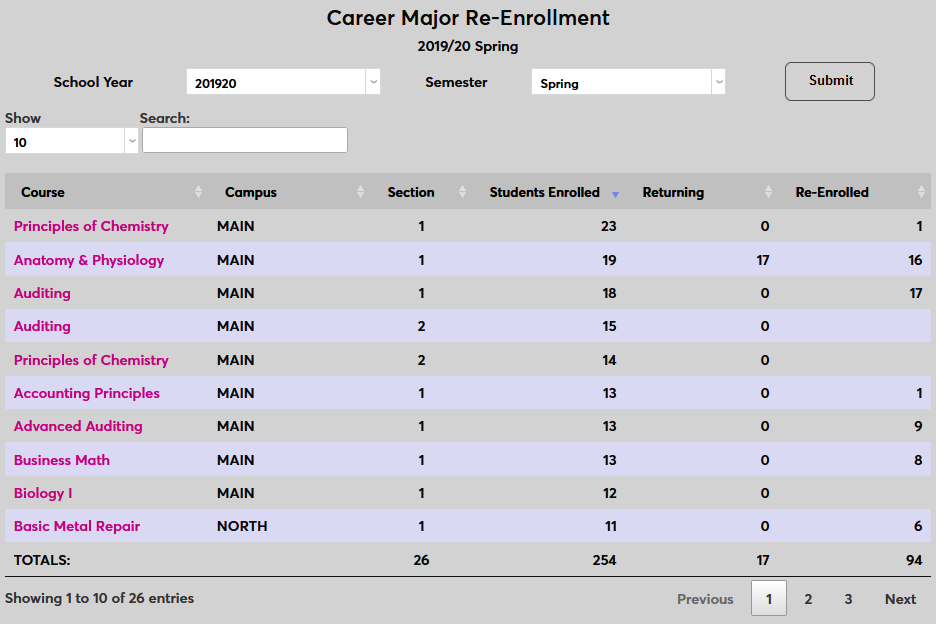Open Anatomy & Physiology course link
The image size is (936, 624).
click(89, 260)
